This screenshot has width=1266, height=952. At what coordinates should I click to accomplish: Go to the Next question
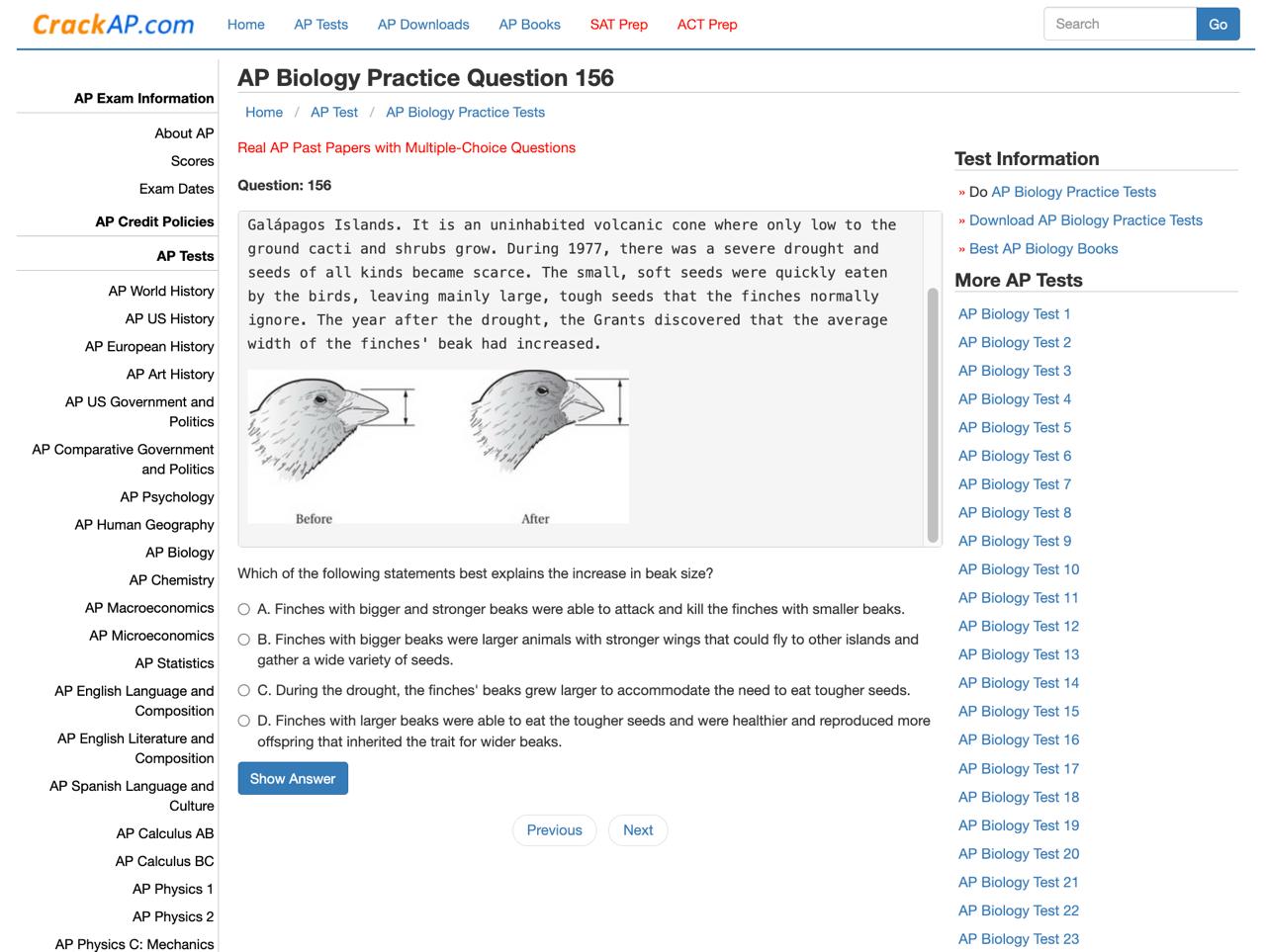tap(638, 829)
